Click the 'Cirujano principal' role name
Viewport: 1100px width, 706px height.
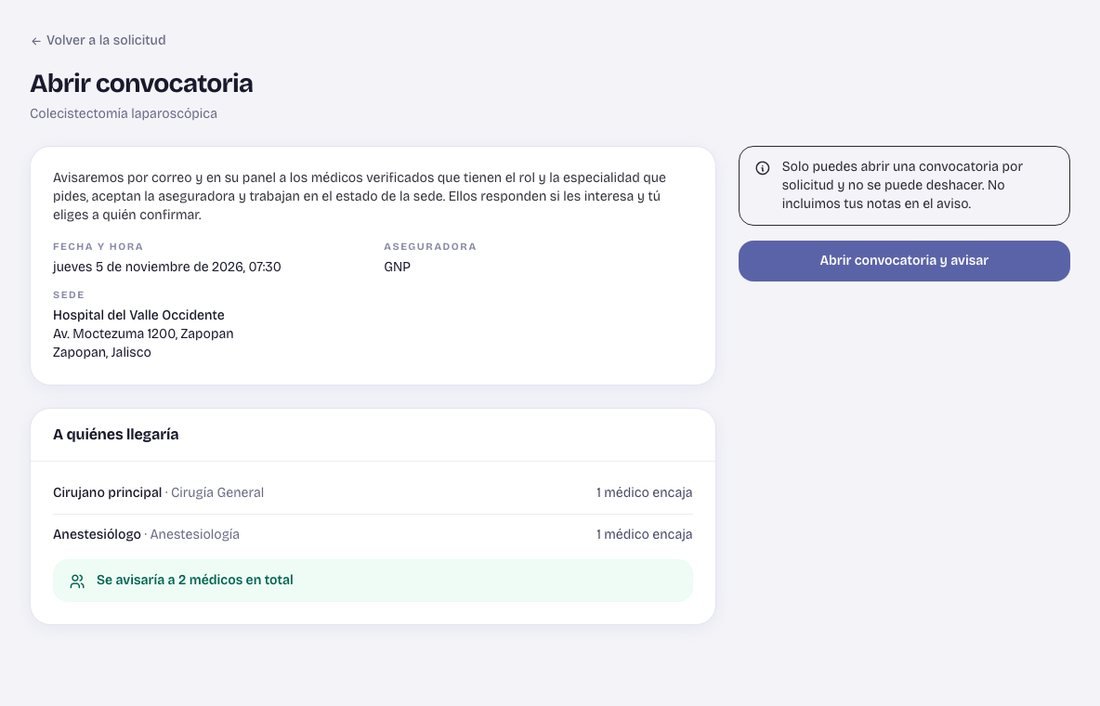107,493
